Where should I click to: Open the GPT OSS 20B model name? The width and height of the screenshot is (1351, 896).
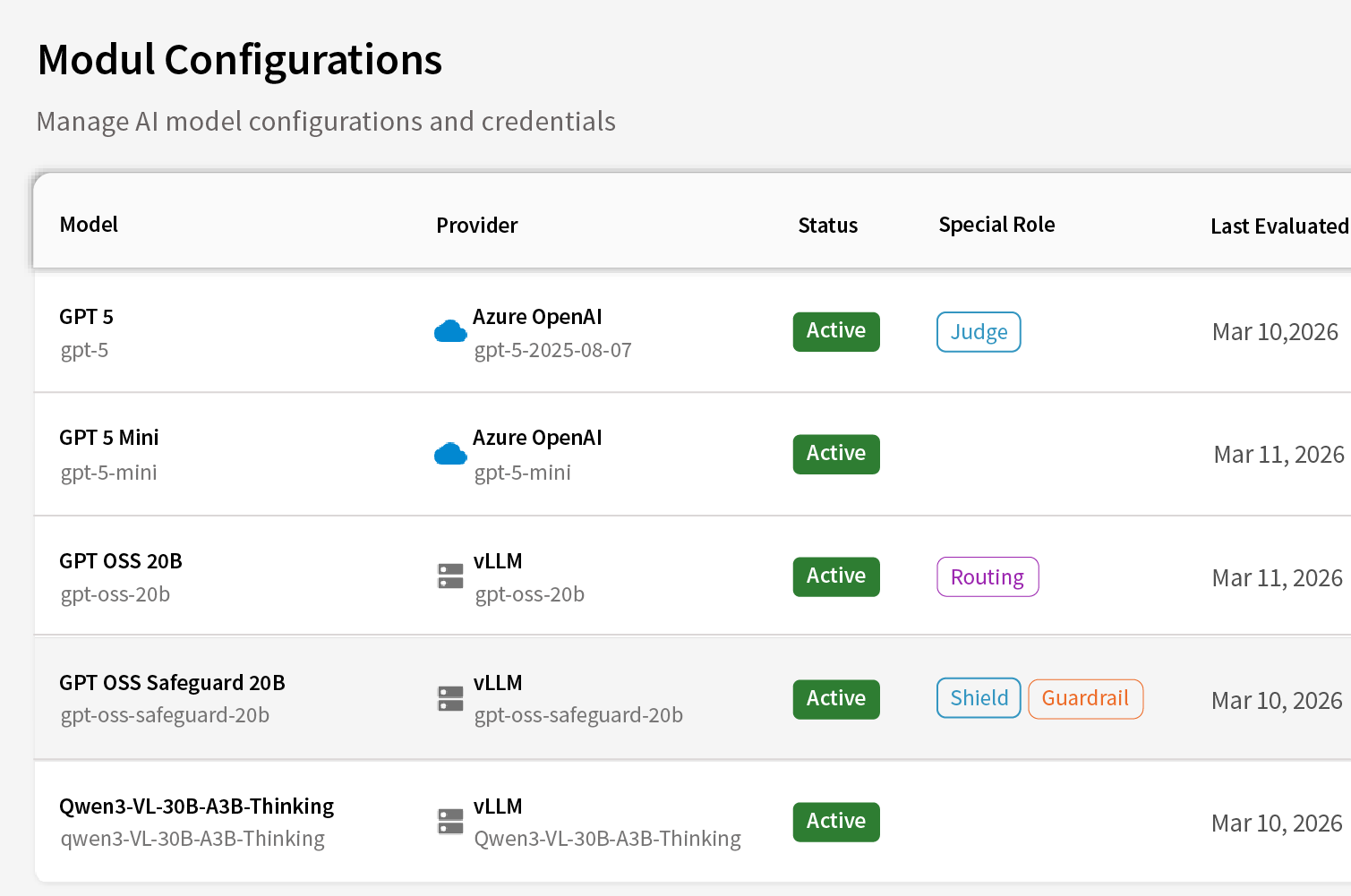121,561
